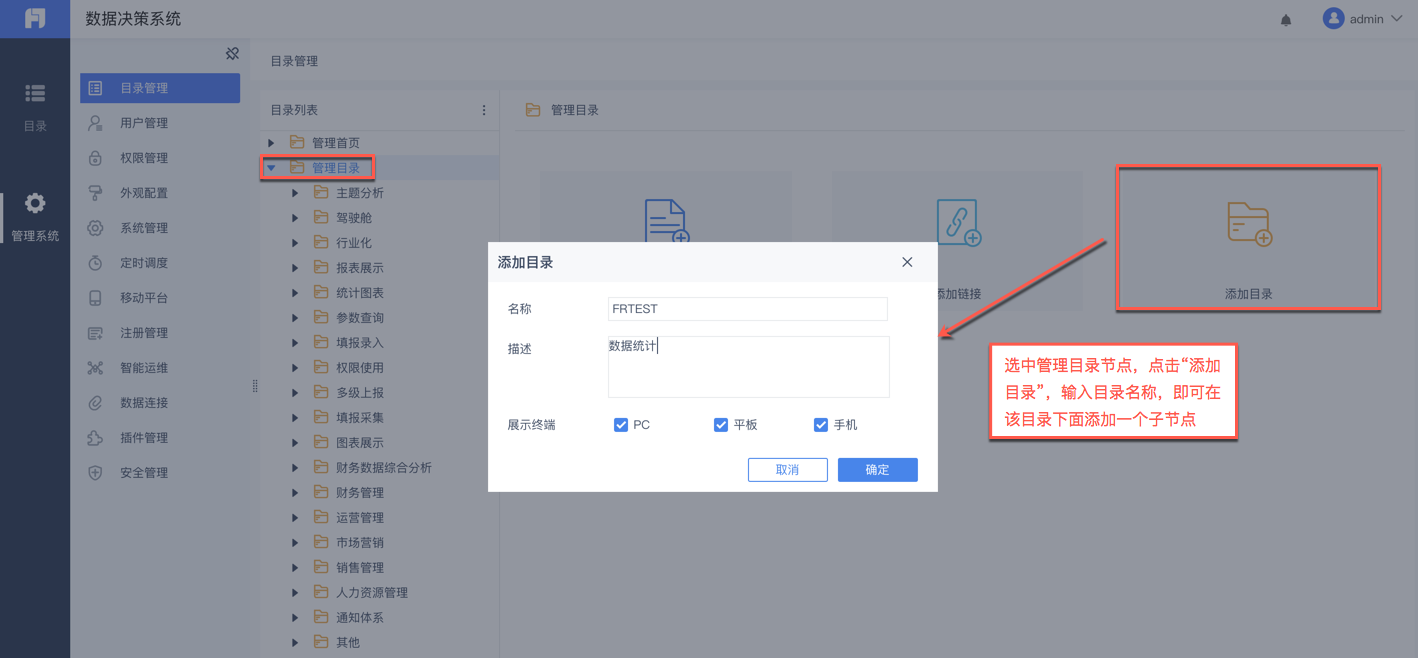Select the 定时调度 menu item
The width and height of the screenshot is (1418, 658).
[x=160, y=263]
